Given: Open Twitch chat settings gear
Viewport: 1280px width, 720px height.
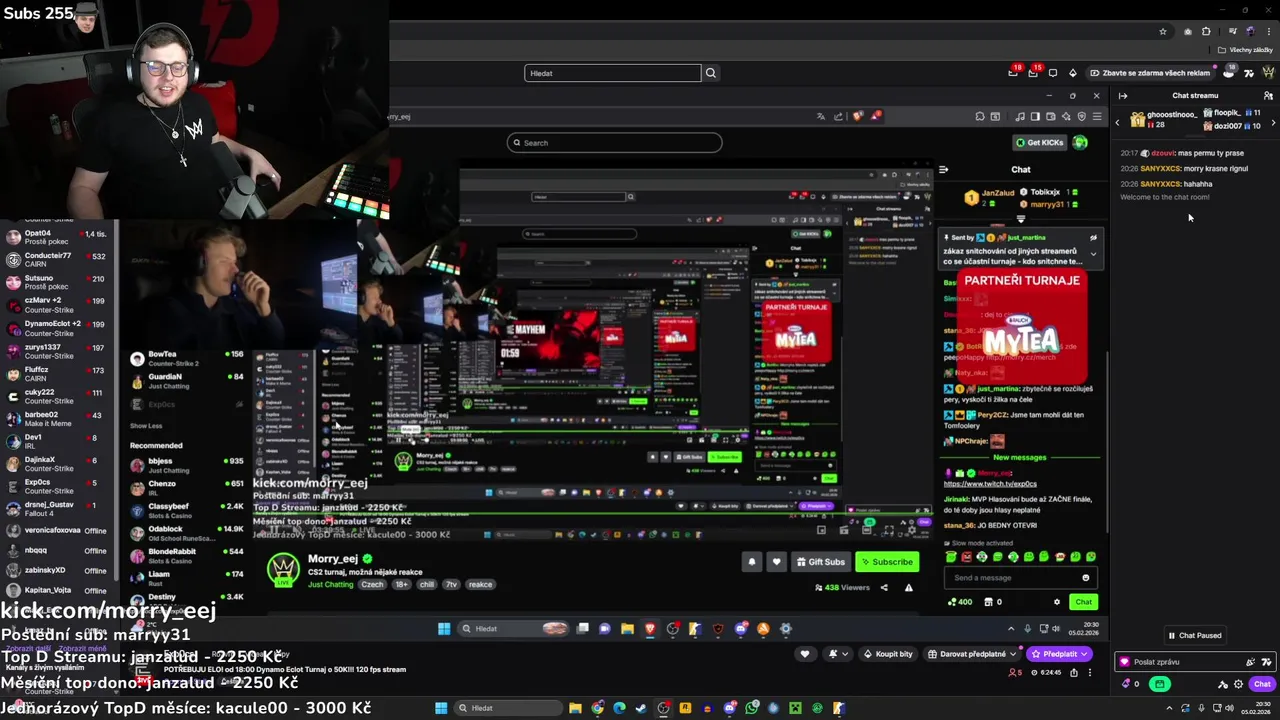Looking at the screenshot, I should click(x=1238, y=684).
